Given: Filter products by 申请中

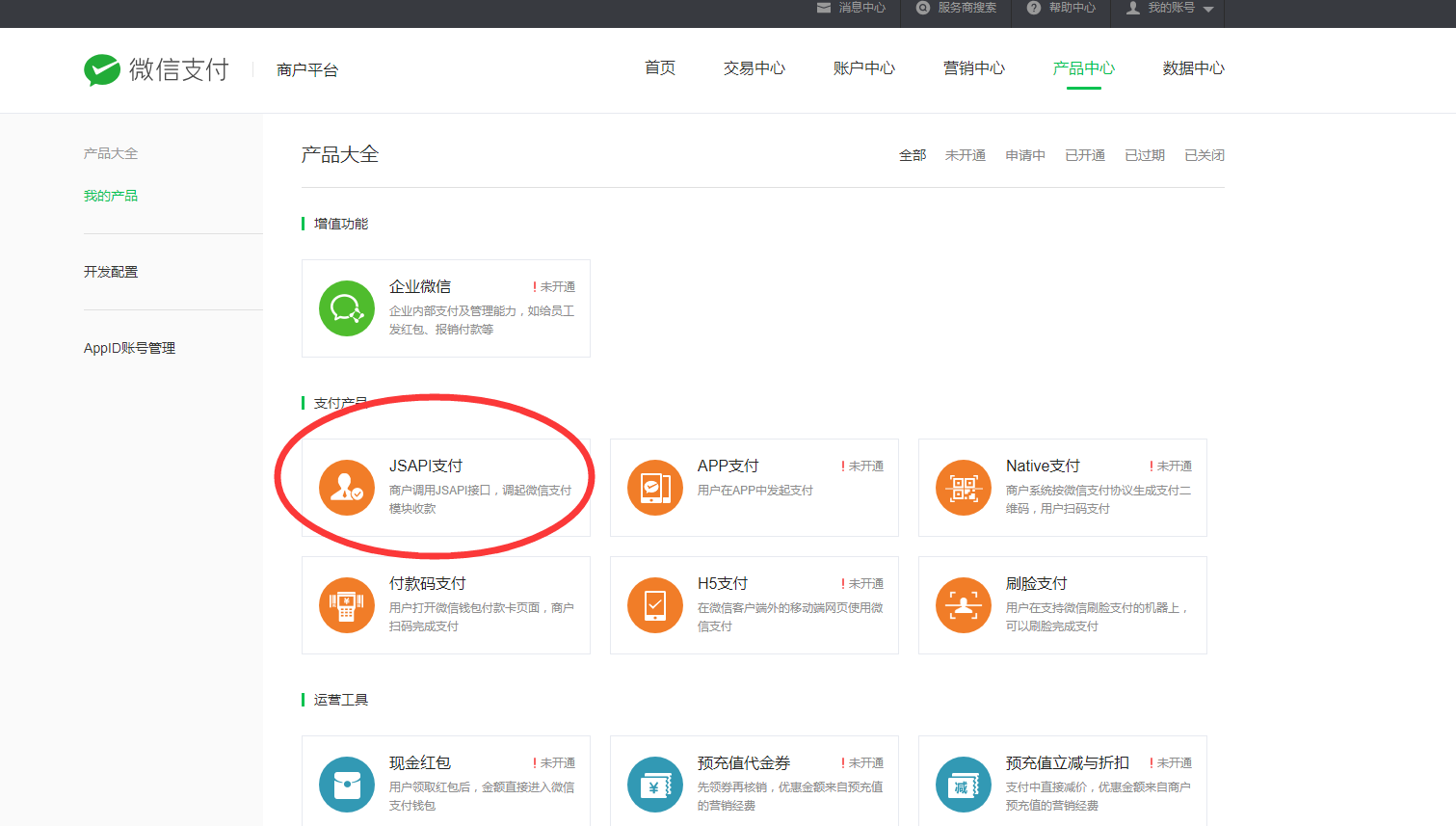Looking at the screenshot, I should [x=1025, y=155].
